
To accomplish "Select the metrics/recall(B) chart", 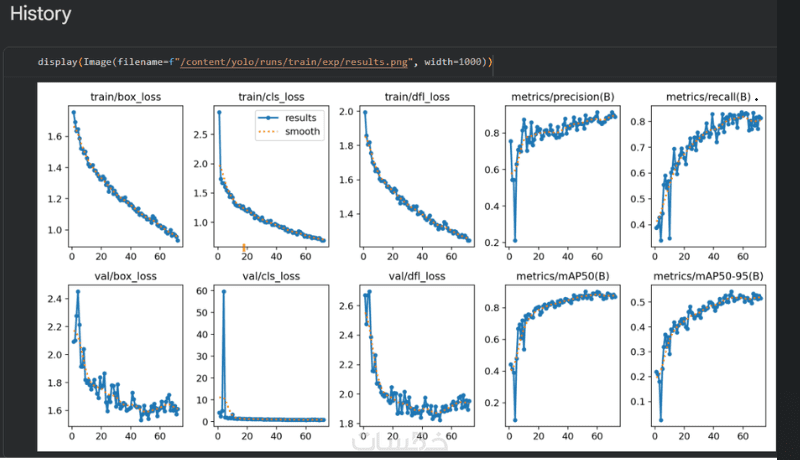I will 708,176.
